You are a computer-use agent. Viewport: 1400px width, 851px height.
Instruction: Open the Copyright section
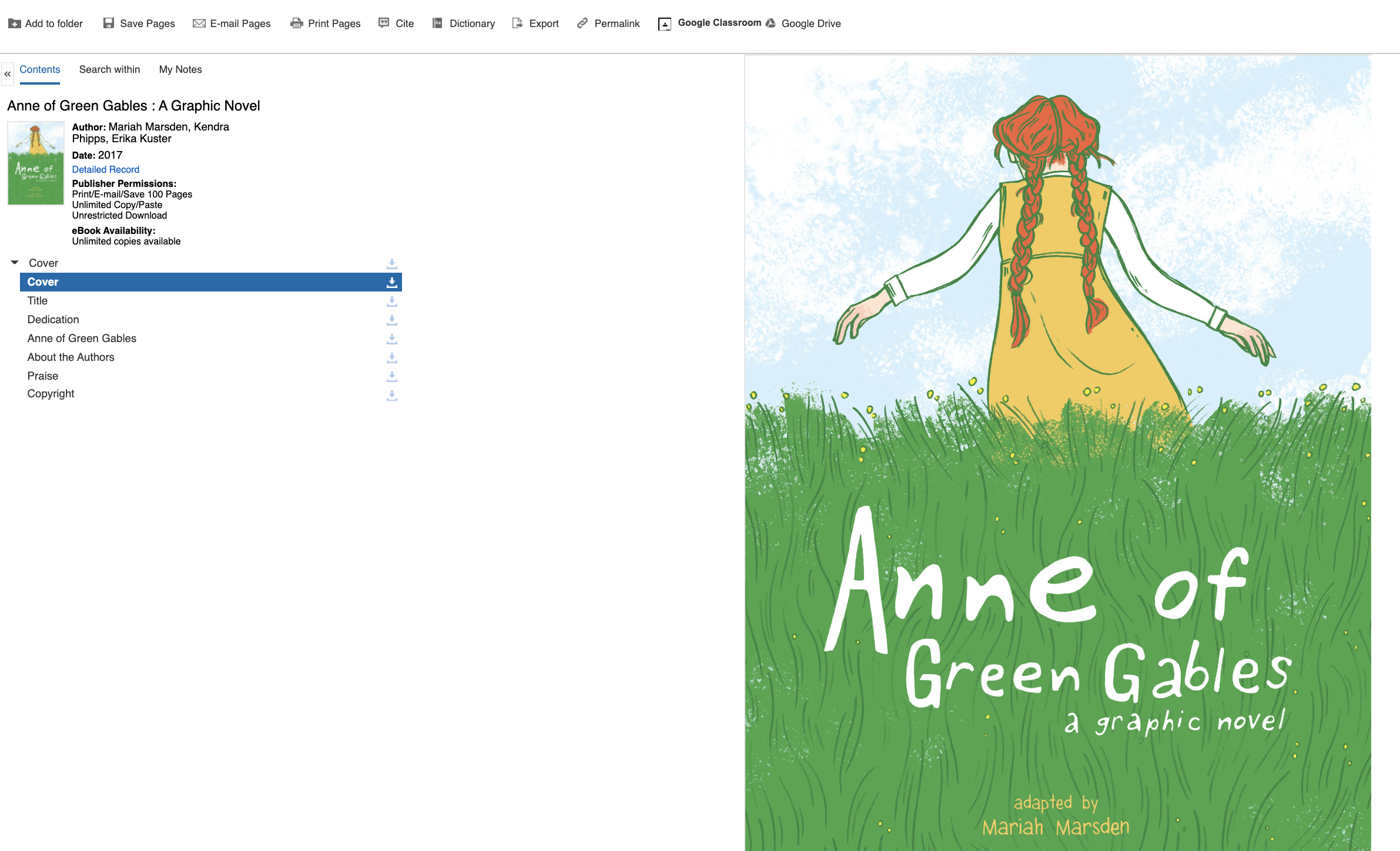(x=51, y=394)
